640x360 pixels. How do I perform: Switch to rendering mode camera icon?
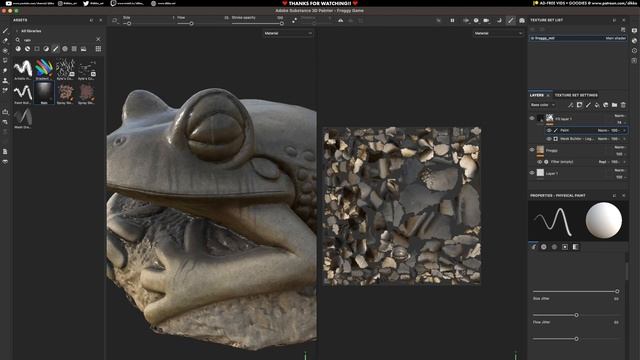pos(522,20)
